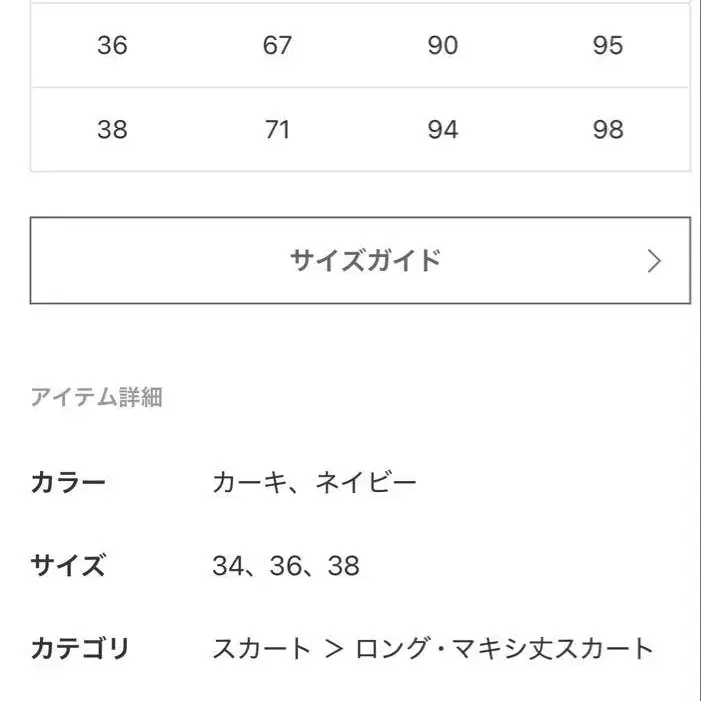Select size 36 in the size table

click(112, 45)
